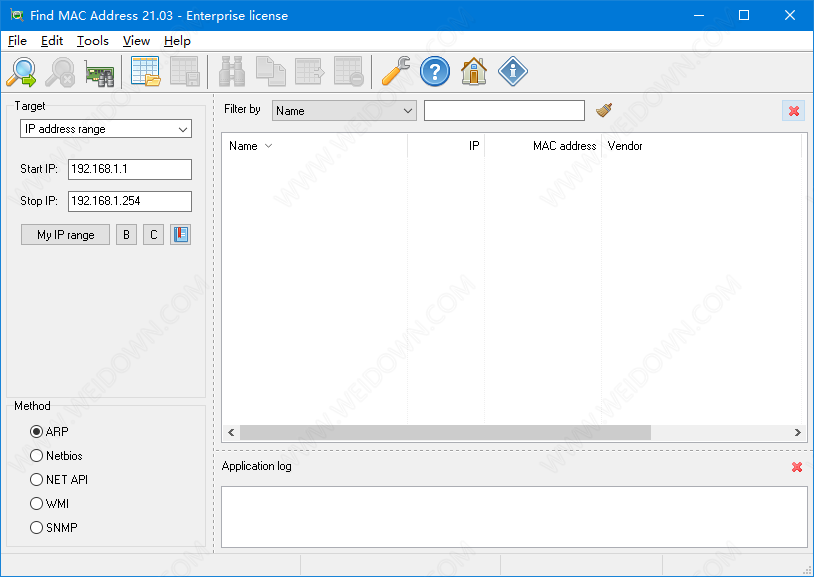814x577 pixels.
Task: Close the Find MAC Address window
Action: tap(790, 15)
